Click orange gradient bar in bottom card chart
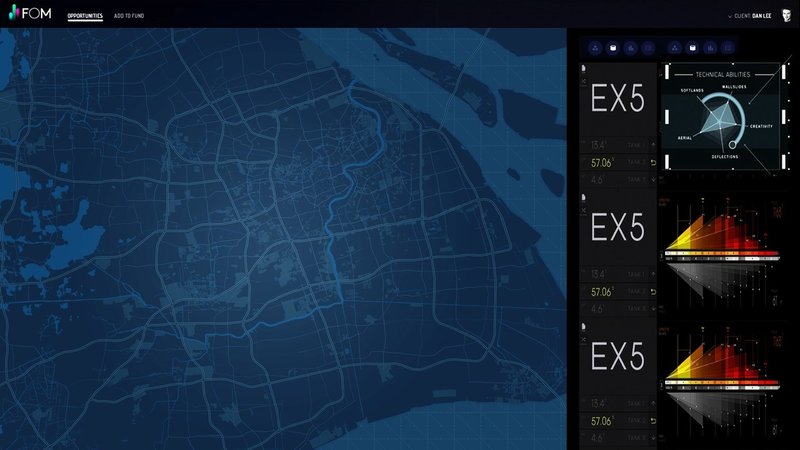Screen dimensions: 800x450 722,382
